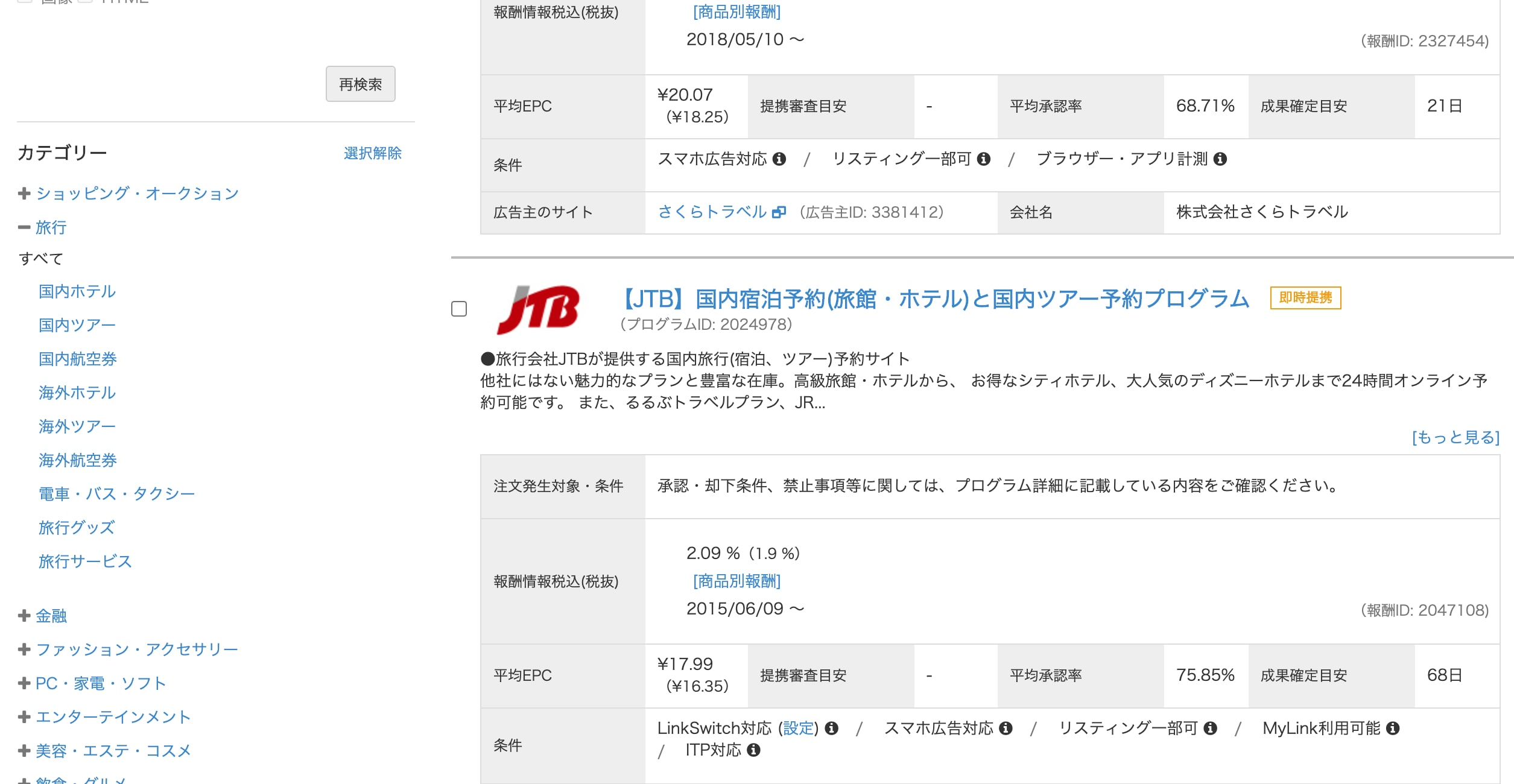The image size is (1514, 784).
Task: Click info icon beside ブラウザー・アプリ計測
Action: click(1220, 159)
